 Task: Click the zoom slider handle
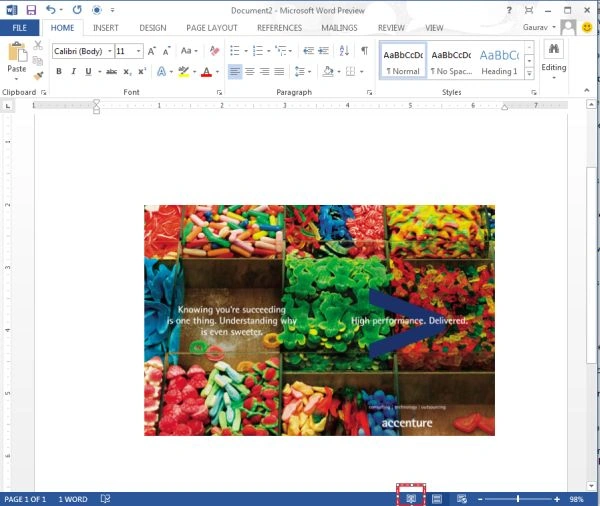point(518,499)
